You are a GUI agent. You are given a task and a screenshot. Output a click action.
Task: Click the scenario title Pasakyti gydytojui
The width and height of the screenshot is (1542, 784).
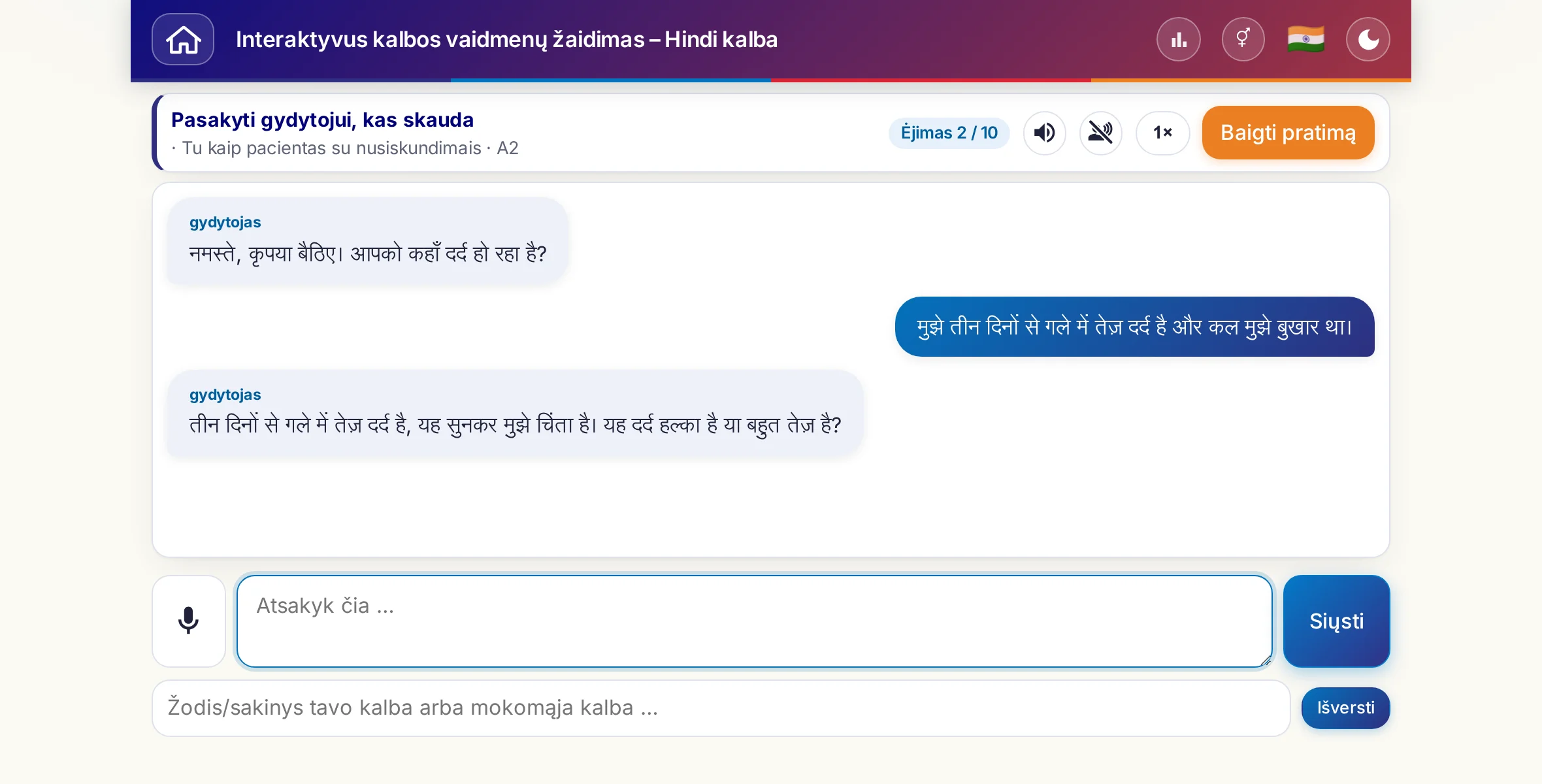pos(322,120)
